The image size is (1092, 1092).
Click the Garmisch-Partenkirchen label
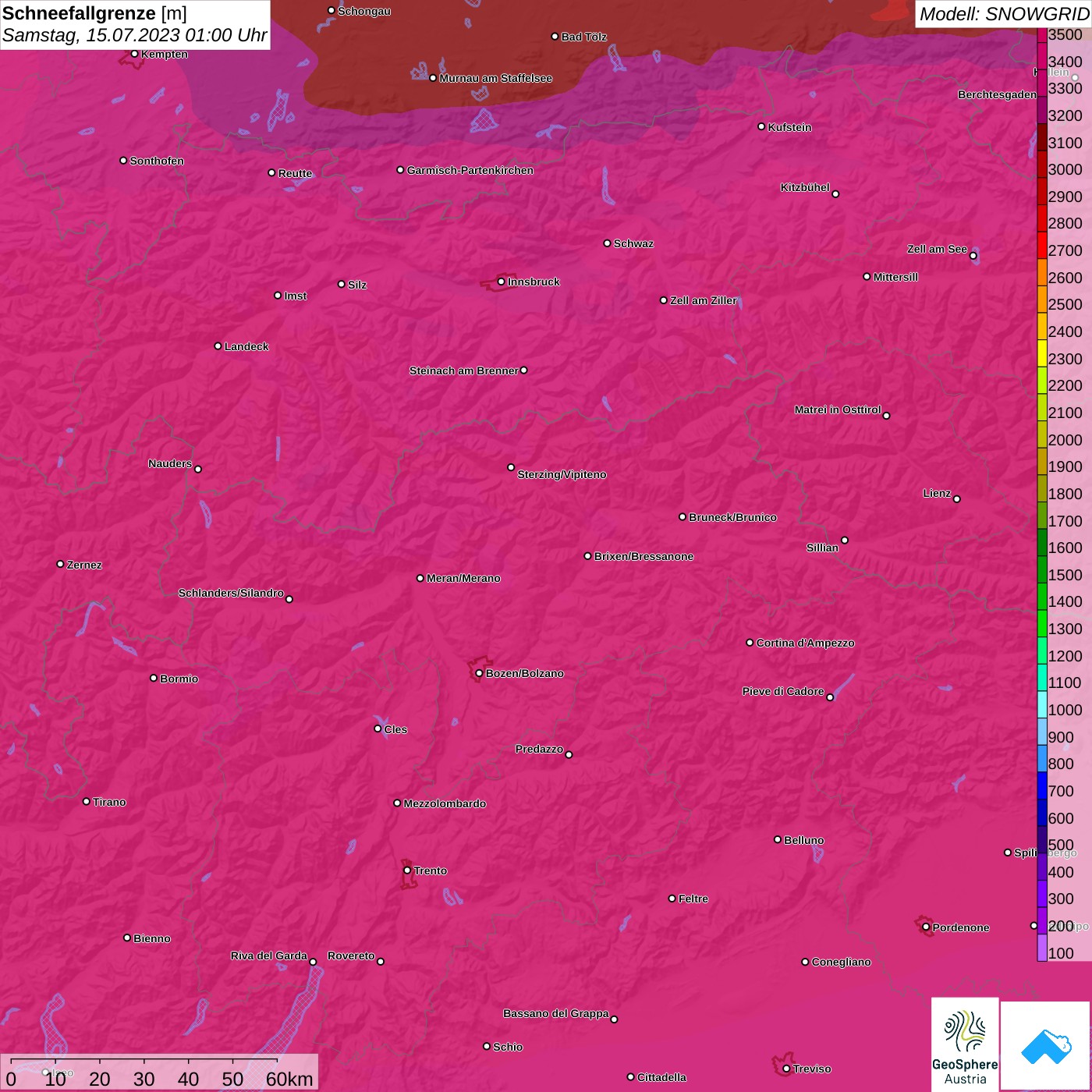(470, 170)
